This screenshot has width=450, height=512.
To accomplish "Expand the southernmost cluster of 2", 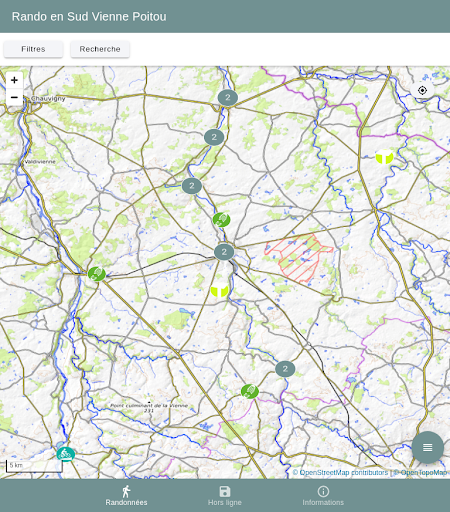I will pos(285,369).
